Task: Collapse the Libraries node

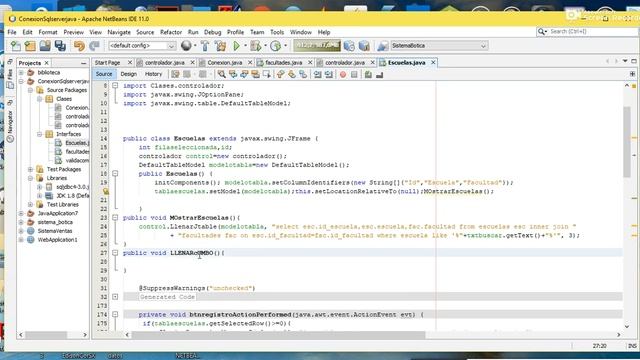Action: click(31, 178)
